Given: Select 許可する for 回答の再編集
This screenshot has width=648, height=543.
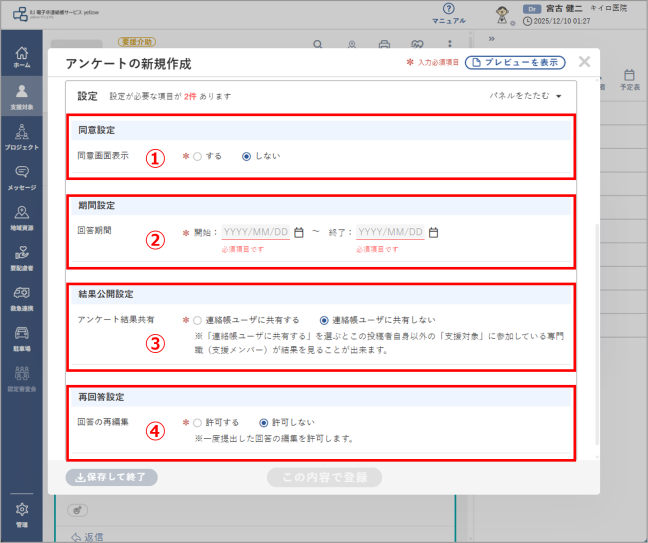Looking at the screenshot, I should 198,423.
